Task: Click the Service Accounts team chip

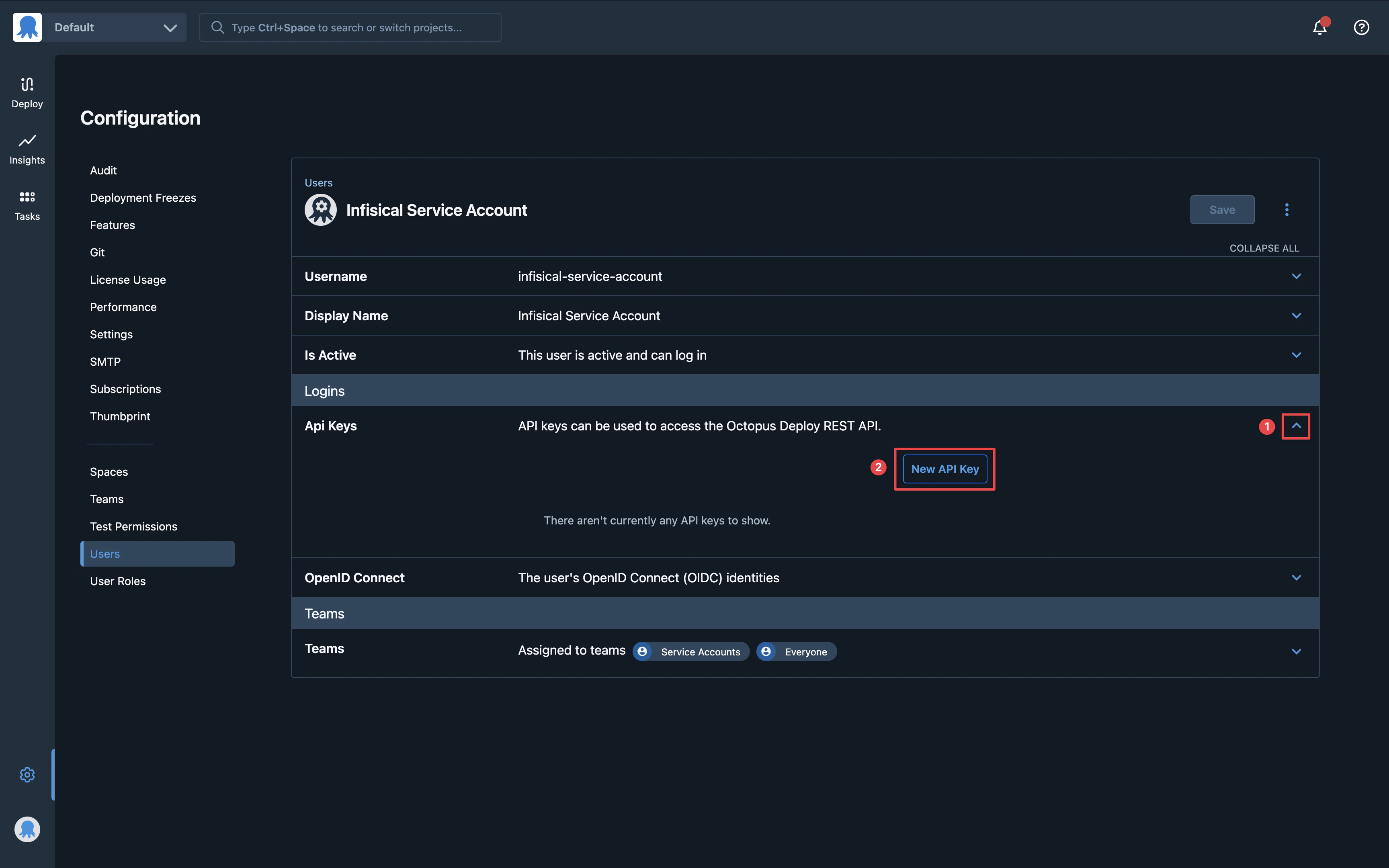Action: point(690,651)
